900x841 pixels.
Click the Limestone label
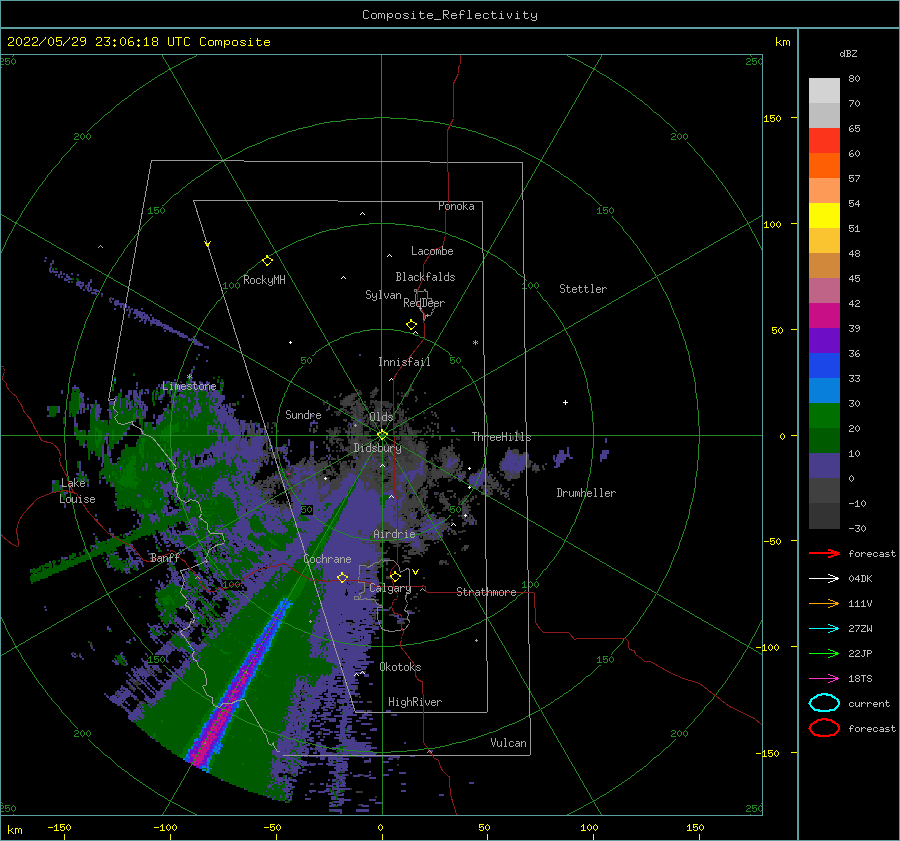pos(189,386)
